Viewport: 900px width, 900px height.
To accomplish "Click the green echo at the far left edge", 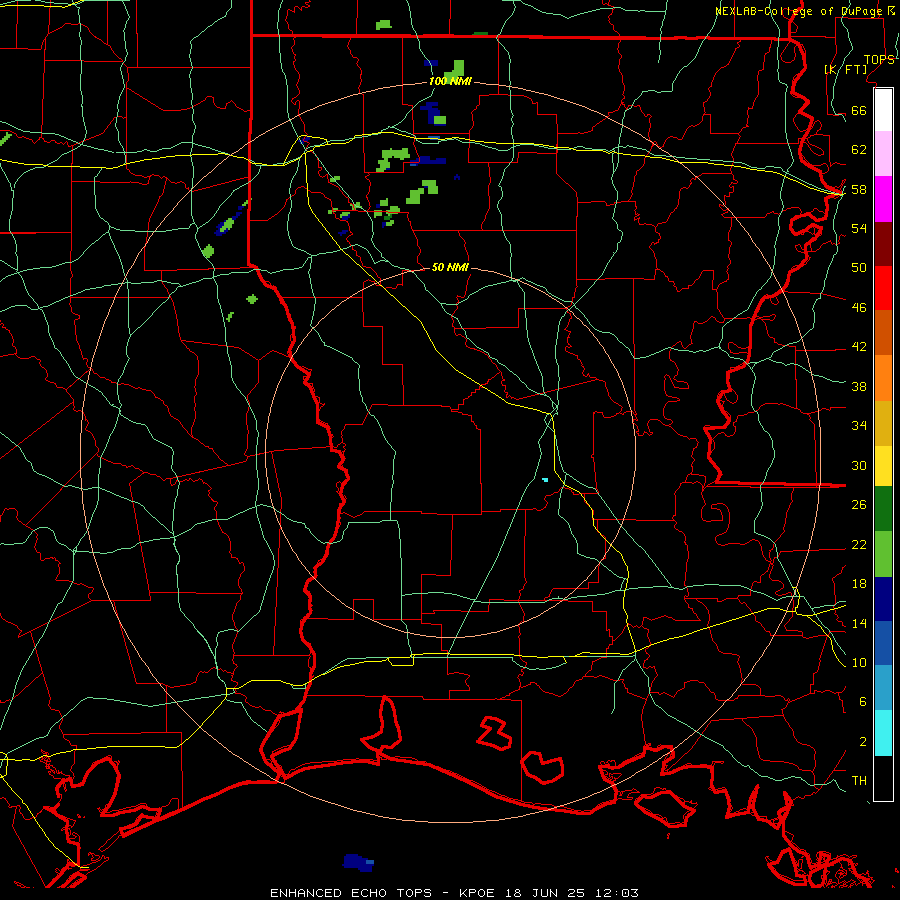I will pyautogui.click(x=5, y=138).
